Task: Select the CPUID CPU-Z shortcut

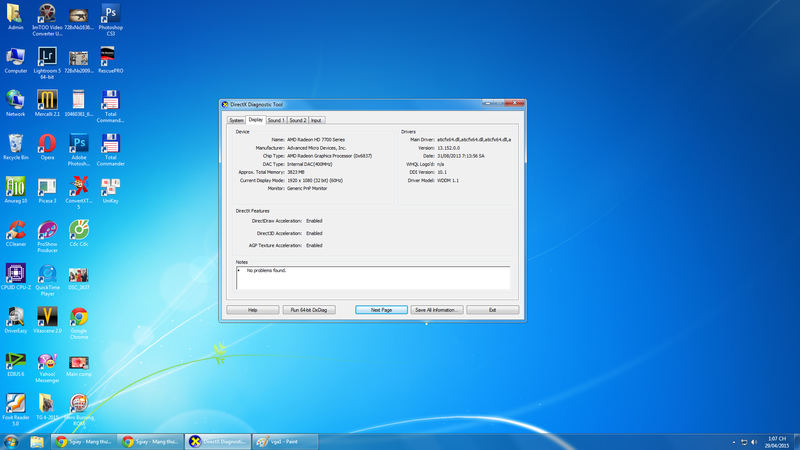Action: click(x=15, y=274)
